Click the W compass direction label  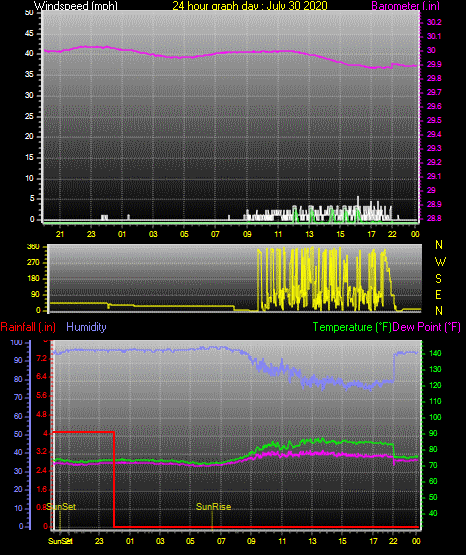pyautogui.click(x=440, y=262)
